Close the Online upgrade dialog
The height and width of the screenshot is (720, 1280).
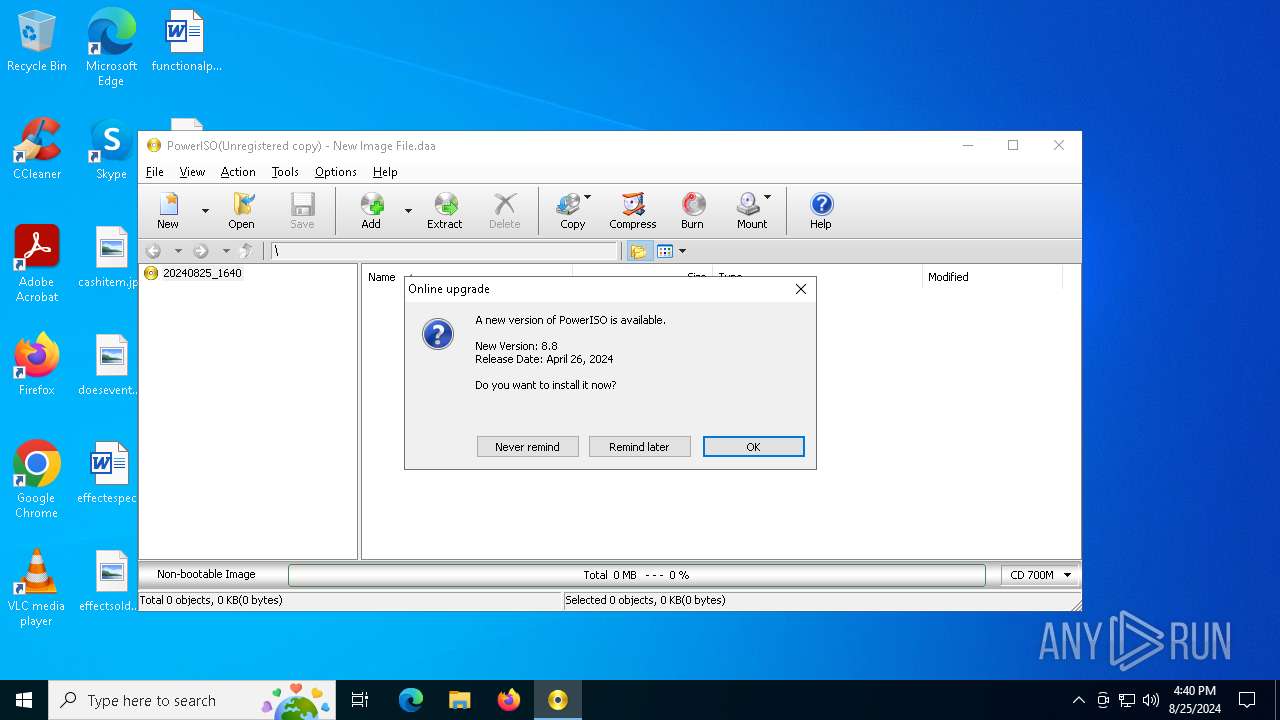[x=800, y=289]
